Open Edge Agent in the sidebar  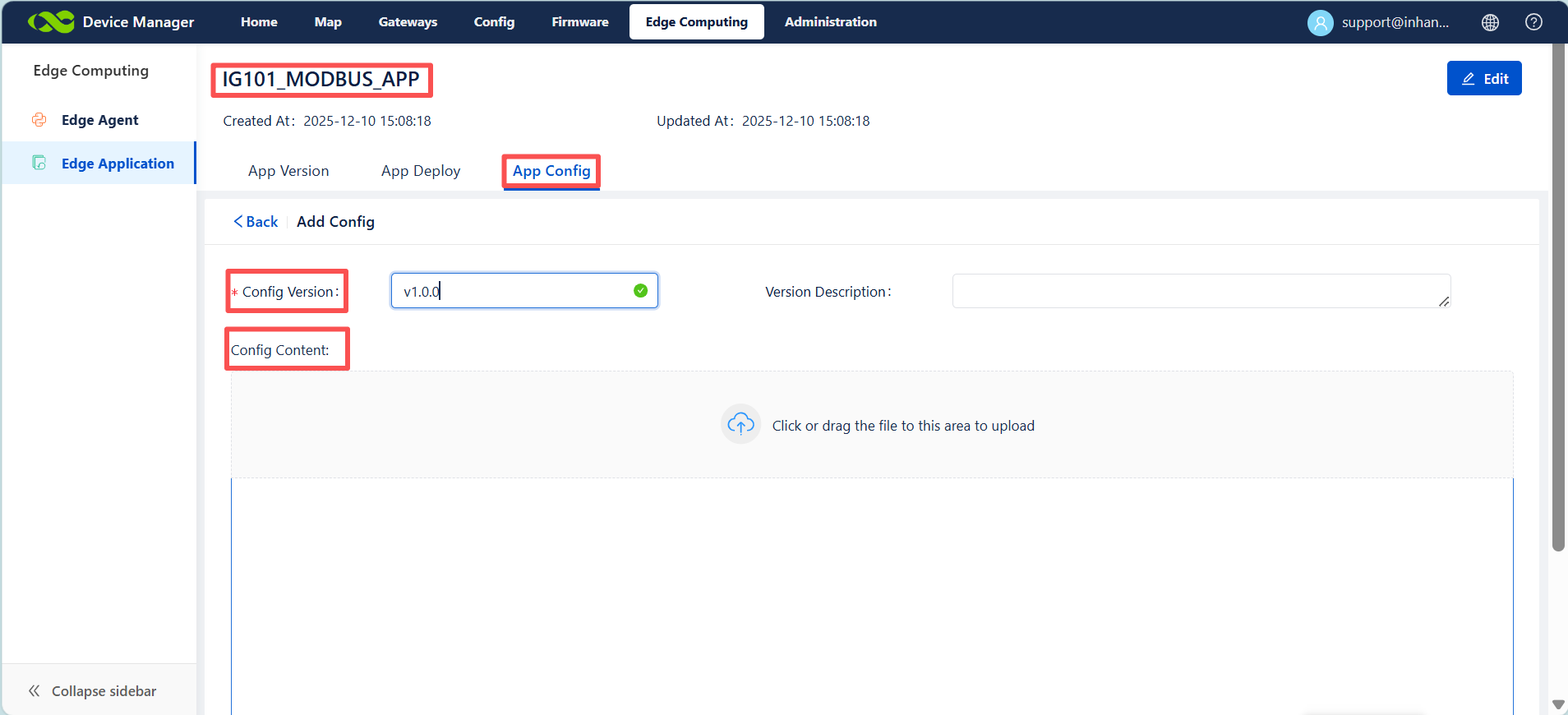[x=99, y=120]
